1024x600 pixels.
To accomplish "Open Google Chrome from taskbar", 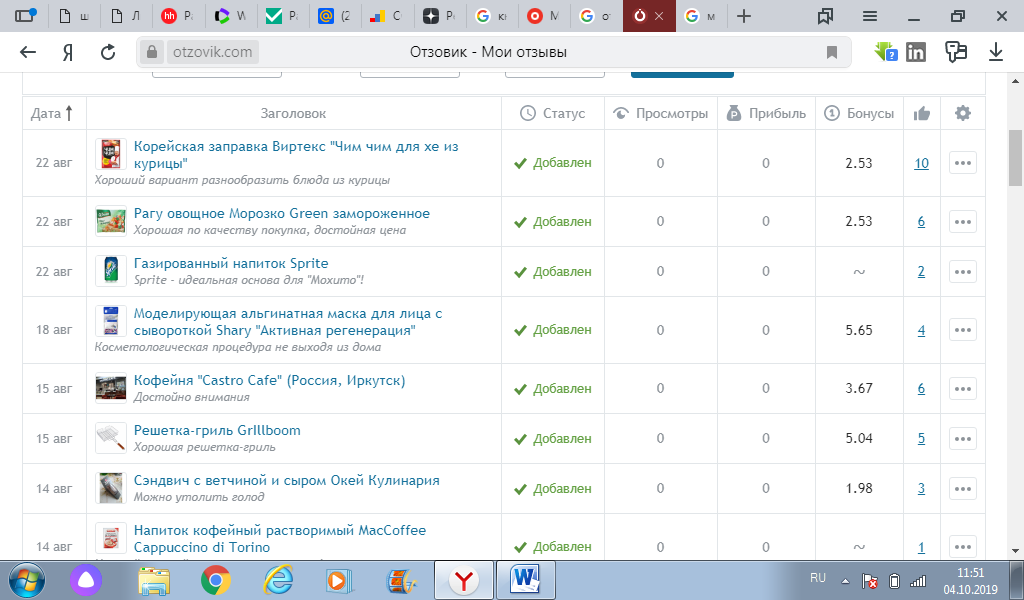I will click(216, 580).
